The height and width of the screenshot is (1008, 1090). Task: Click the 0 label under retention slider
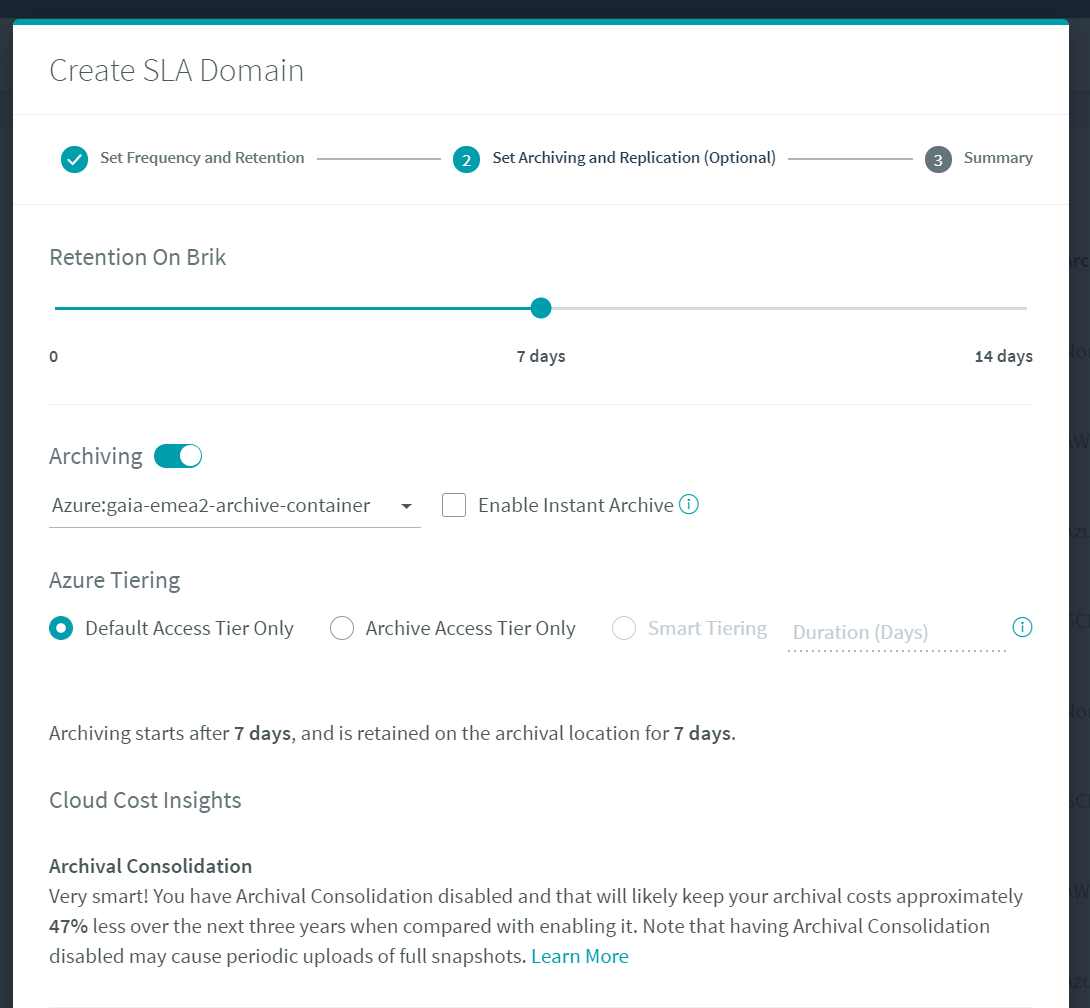pyautogui.click(x=54, y=357)
